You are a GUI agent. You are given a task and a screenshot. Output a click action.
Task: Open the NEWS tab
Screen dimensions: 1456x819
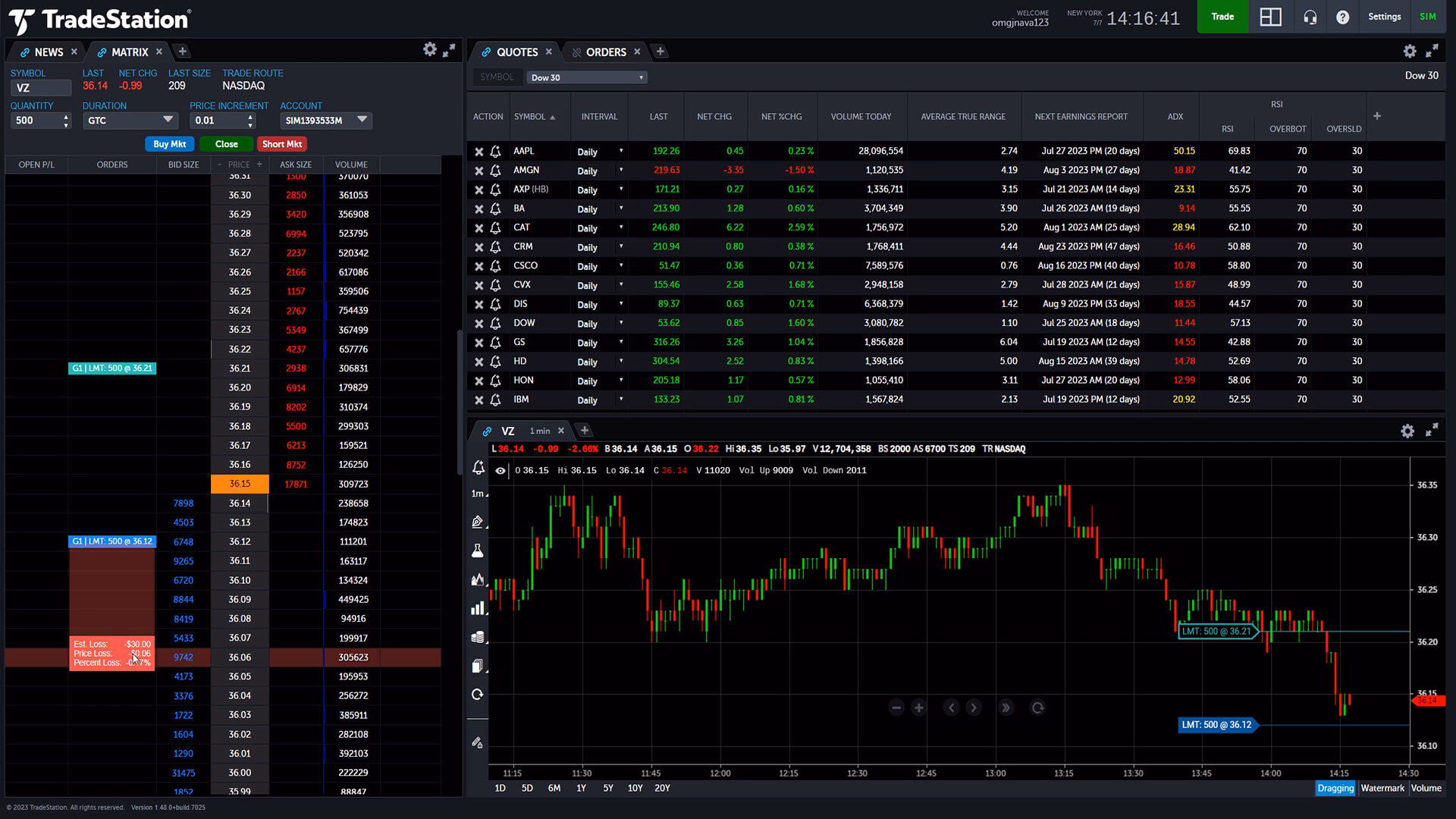(49, 52)
